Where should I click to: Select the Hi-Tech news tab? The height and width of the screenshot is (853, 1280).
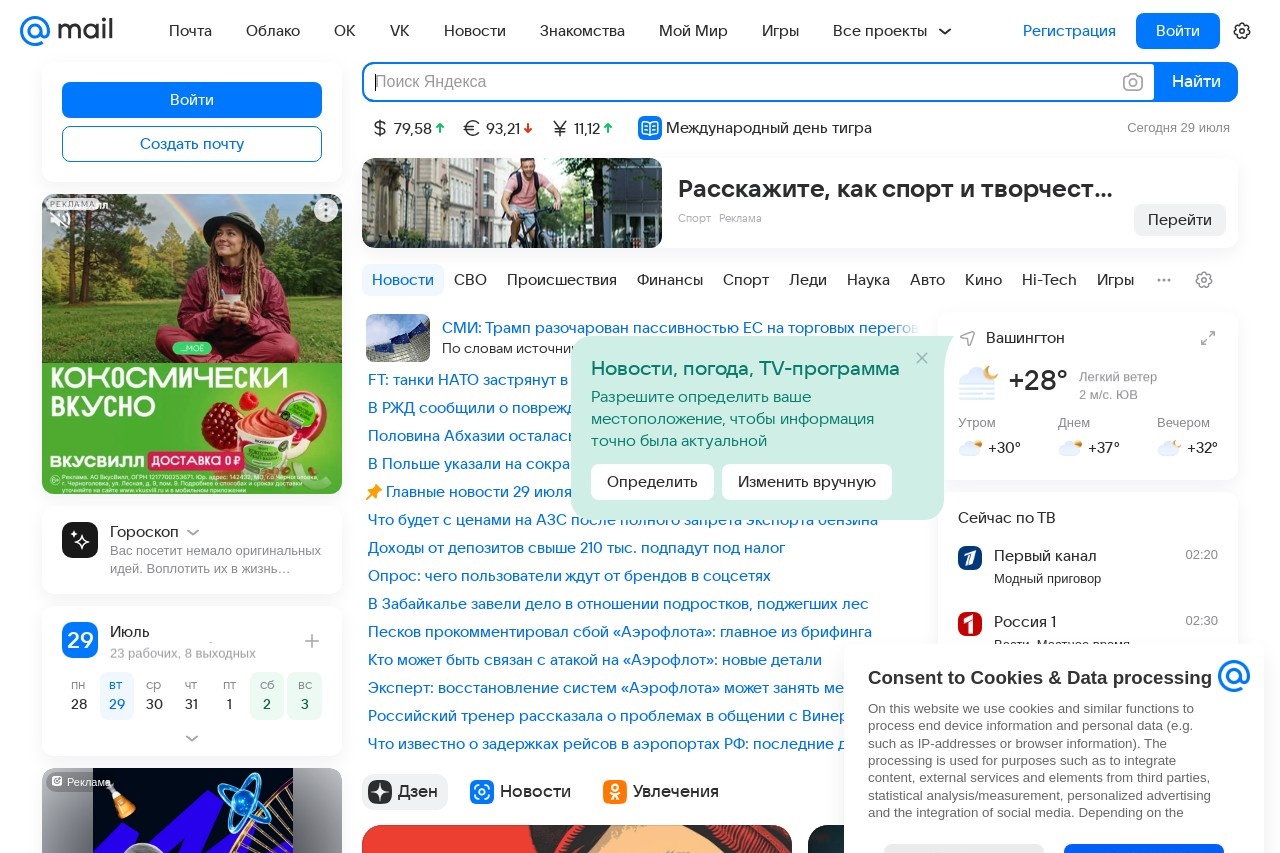point(1049,280)
